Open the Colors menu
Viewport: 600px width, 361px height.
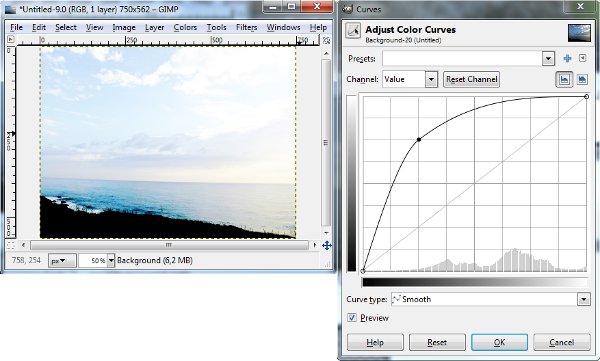[185, 28]
